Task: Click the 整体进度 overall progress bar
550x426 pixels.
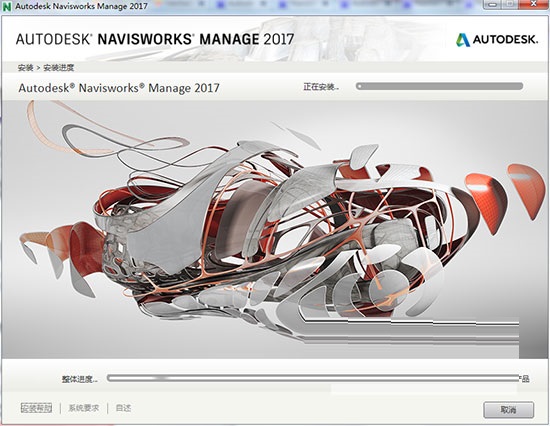Action: tap(313, 378)
